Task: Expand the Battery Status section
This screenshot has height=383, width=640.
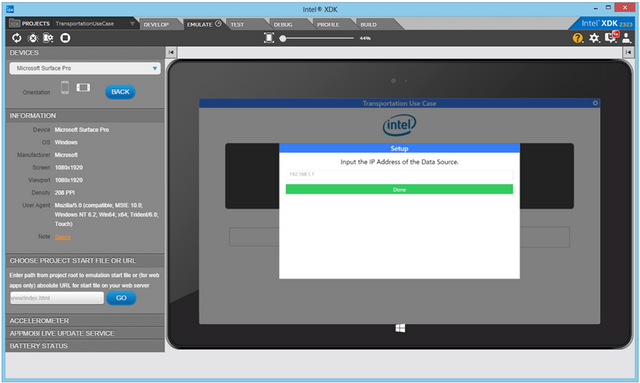Action: click(85, 346)
